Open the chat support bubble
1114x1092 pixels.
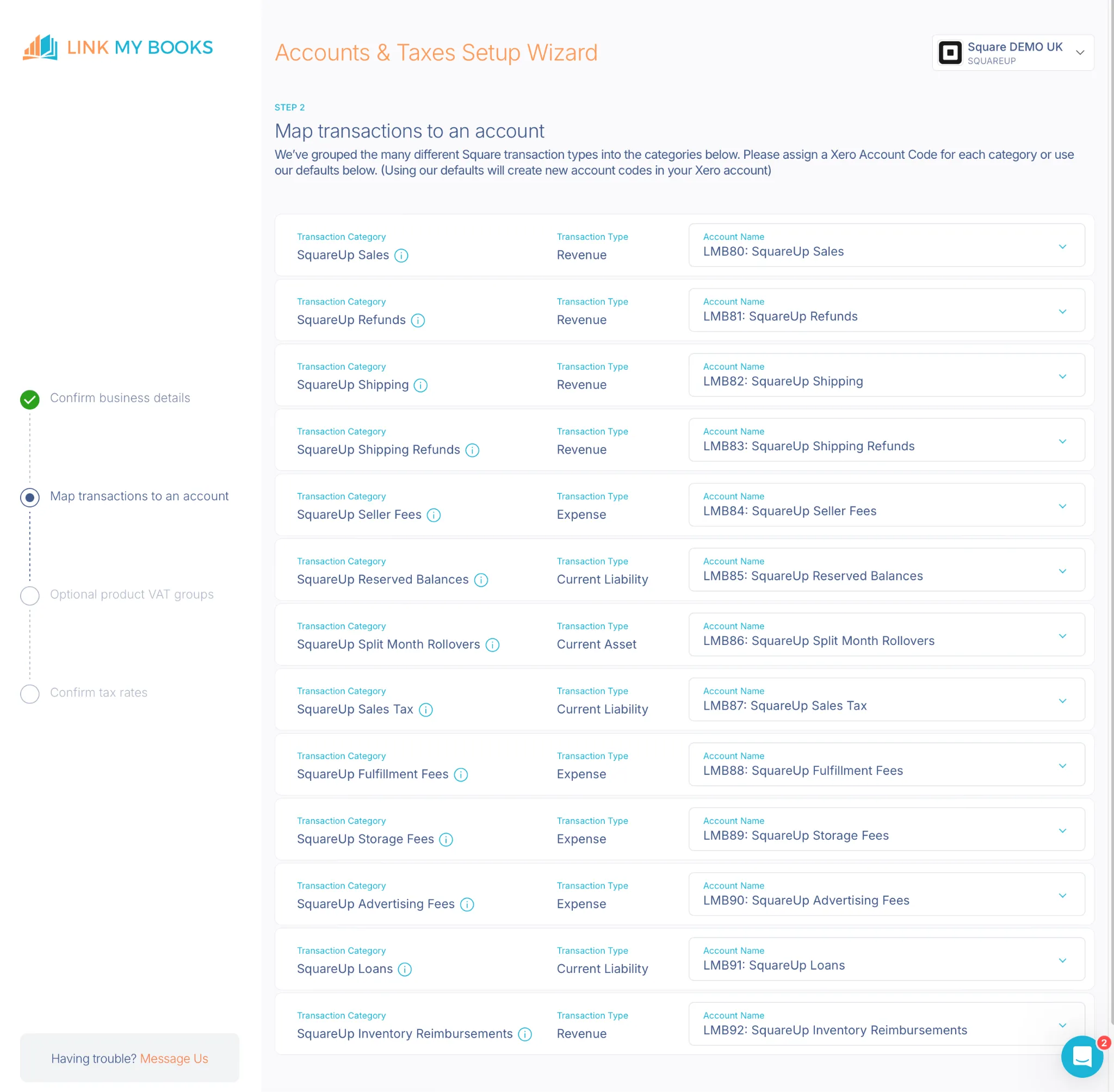tap(1082, 1056)
